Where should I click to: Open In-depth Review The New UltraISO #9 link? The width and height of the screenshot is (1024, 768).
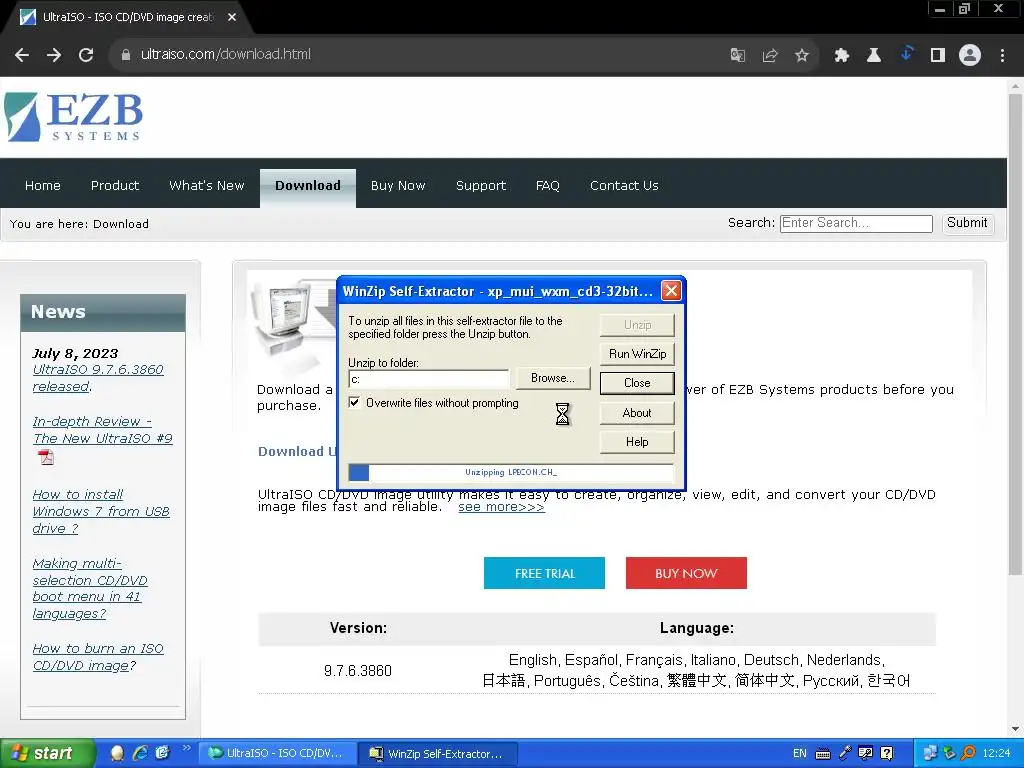click(x=103, y=430)
